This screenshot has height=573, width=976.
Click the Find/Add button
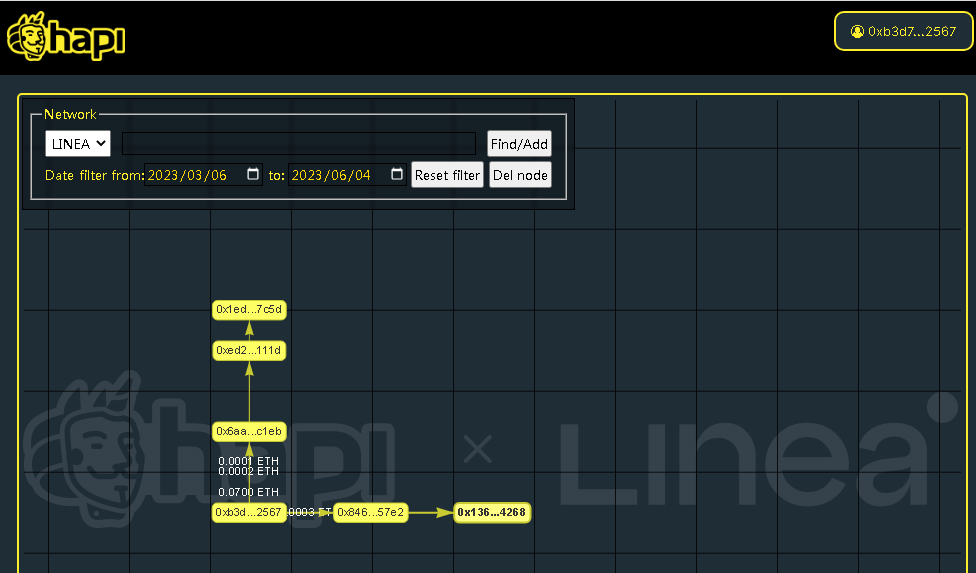(x=519, y=144)
